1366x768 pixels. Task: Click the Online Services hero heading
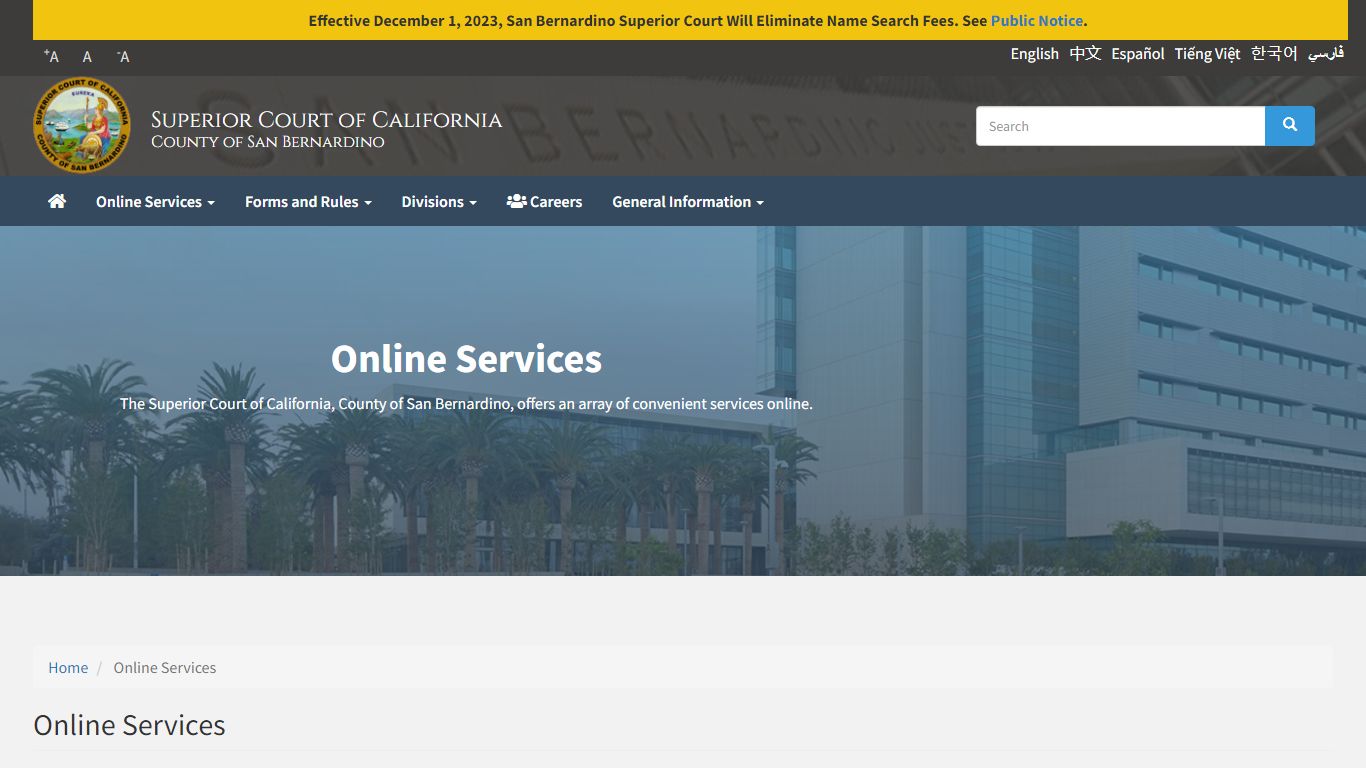pyautogui.click(x=466, y=358)
